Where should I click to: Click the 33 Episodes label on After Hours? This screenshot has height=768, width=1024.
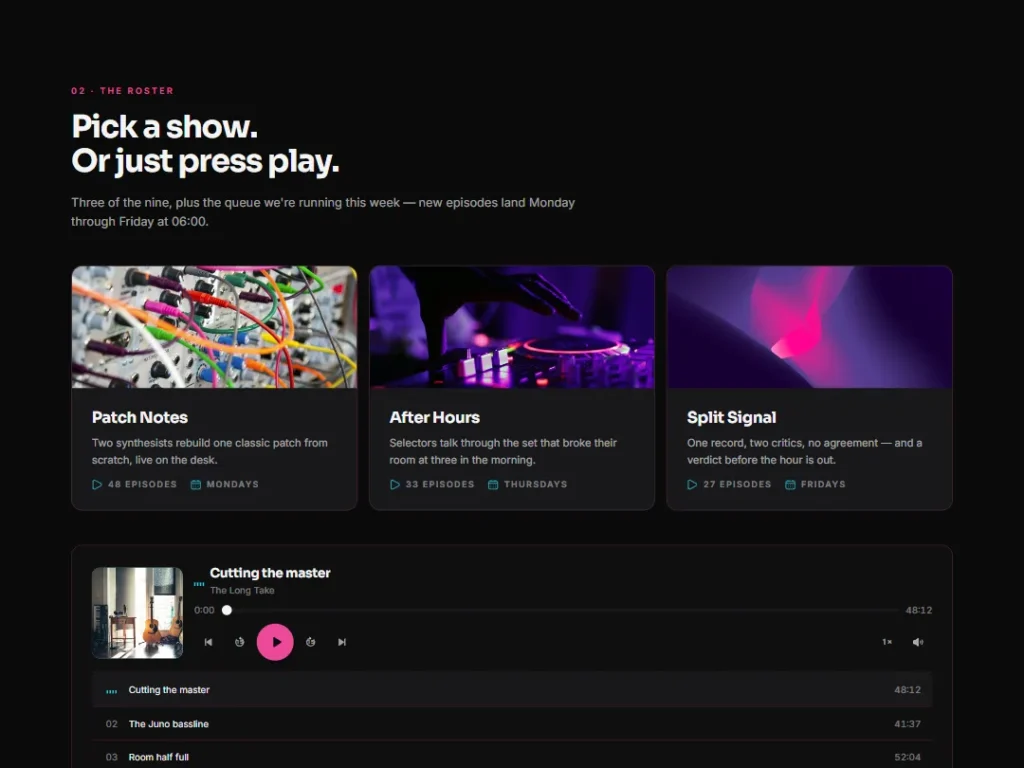440,485
